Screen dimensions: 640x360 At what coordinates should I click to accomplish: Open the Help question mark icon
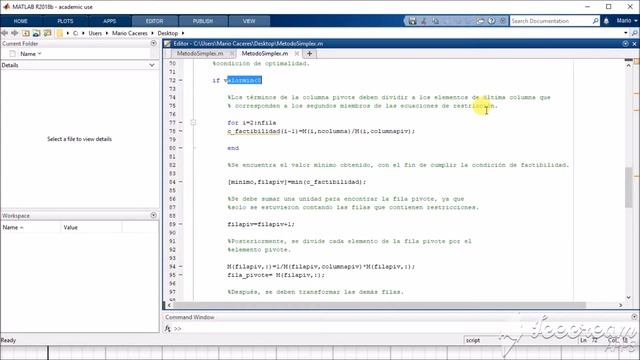pos(491,21)
